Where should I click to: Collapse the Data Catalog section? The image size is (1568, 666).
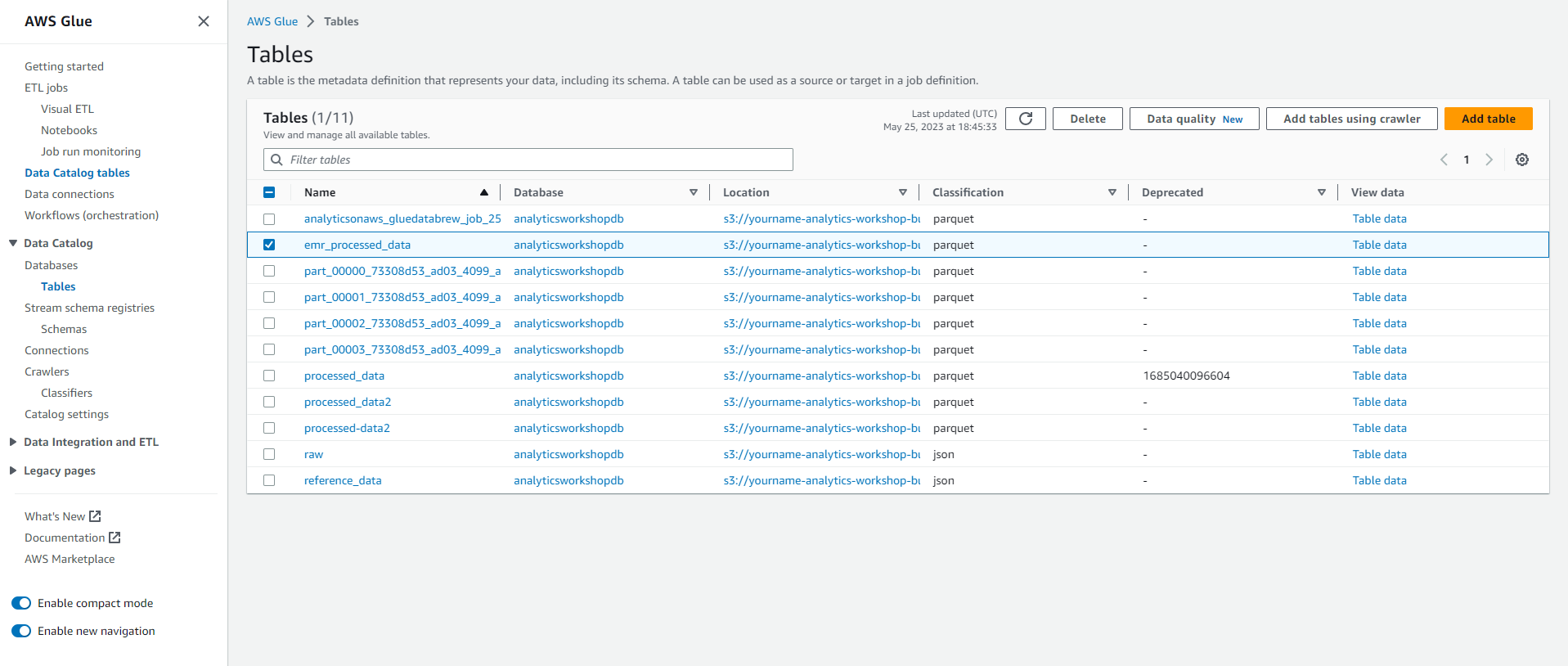(13, 243)
